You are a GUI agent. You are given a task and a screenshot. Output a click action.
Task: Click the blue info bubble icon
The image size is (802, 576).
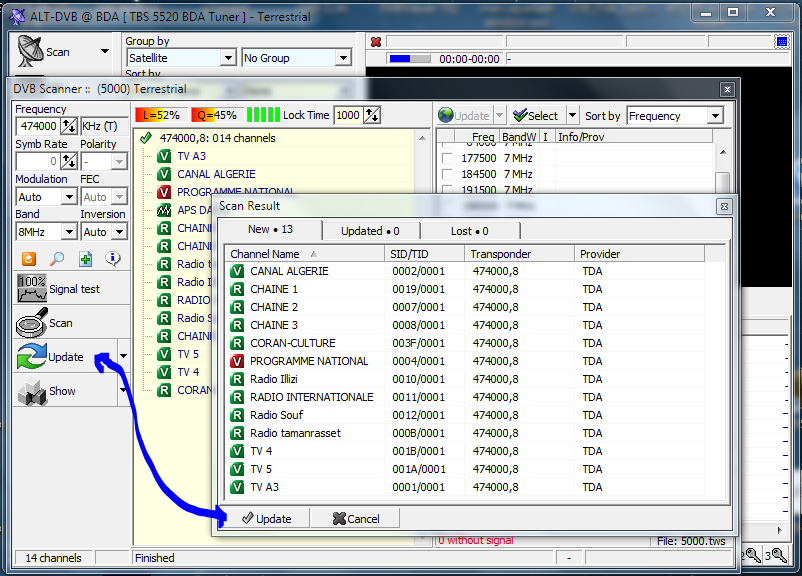point(113,259)
